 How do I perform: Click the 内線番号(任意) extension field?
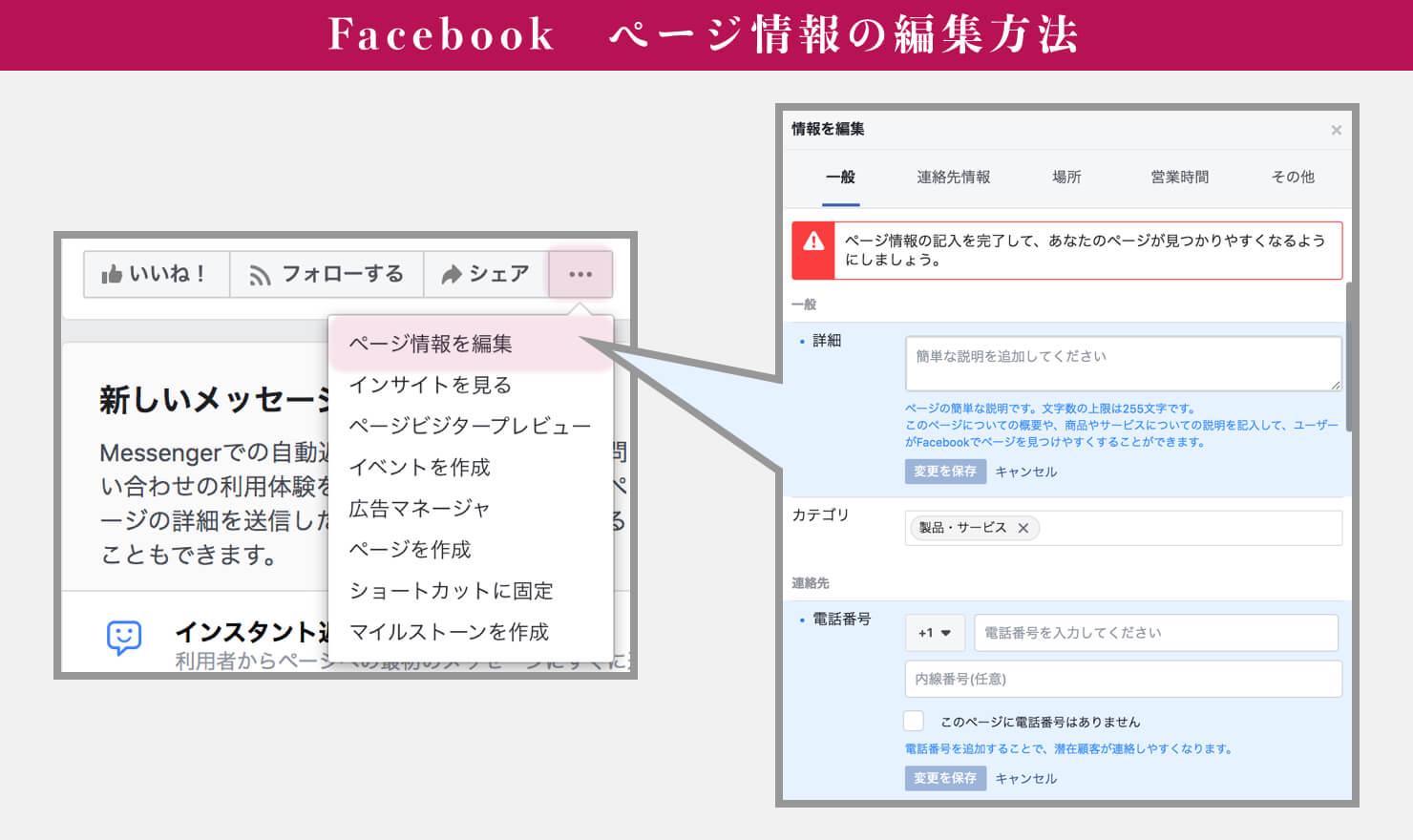1123,679
